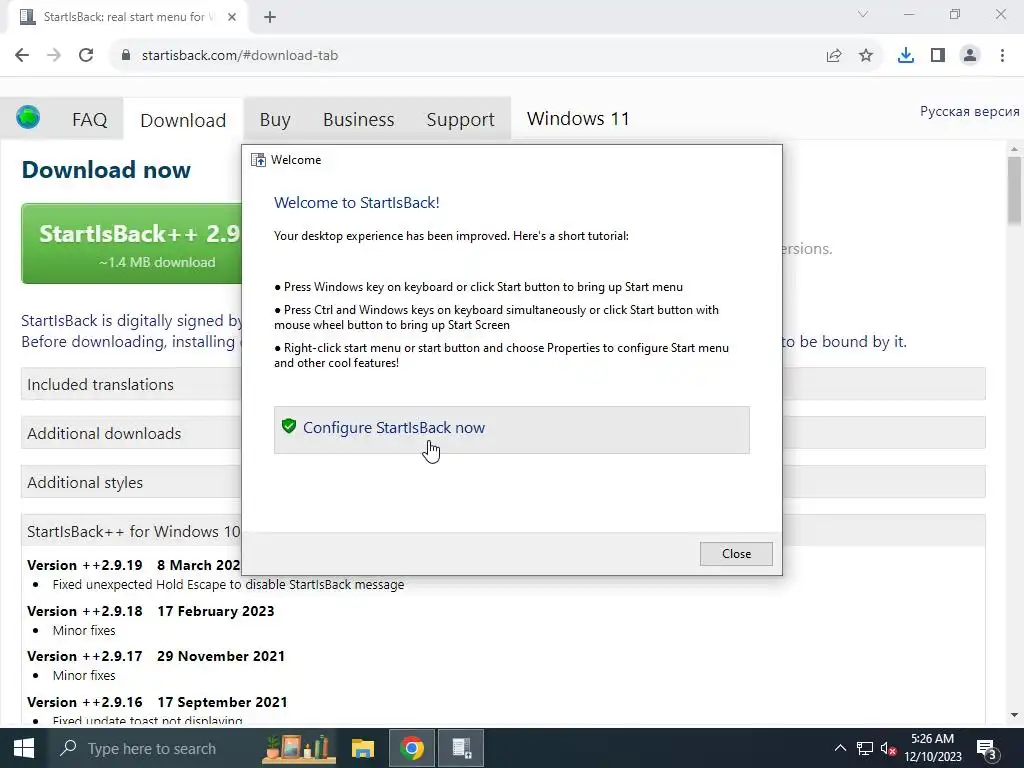The height and width of the screenshot is (768, 1024).
Task: Click the green shield icon beside Configure
Action: click(289, 426)
